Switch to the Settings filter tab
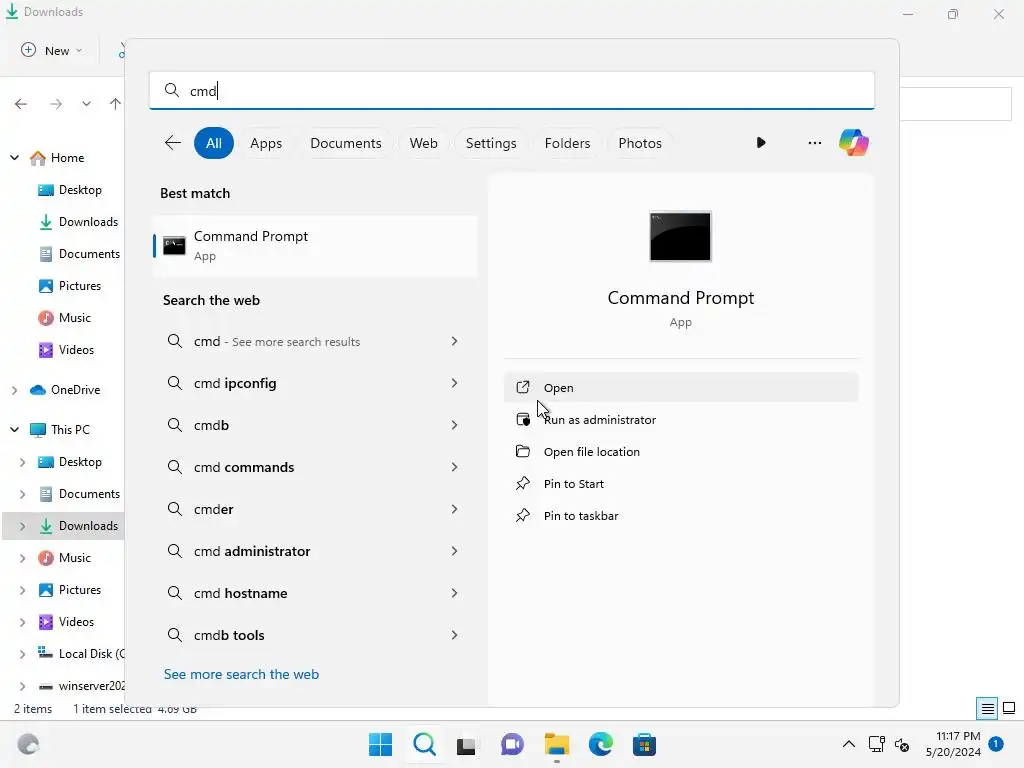The image size is (1024, 768). 490,143
